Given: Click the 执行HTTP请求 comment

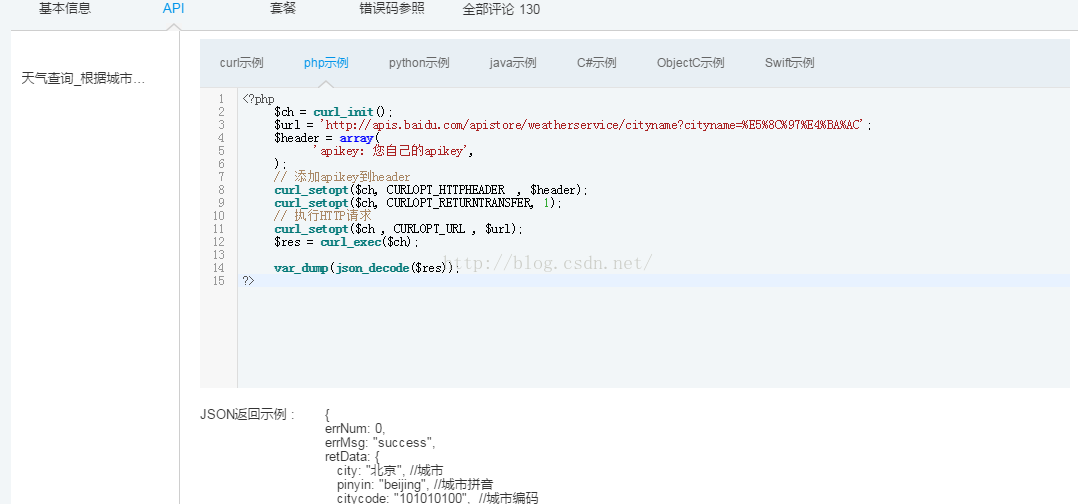Looking at the screenshot, I should (x=322, y=216).
